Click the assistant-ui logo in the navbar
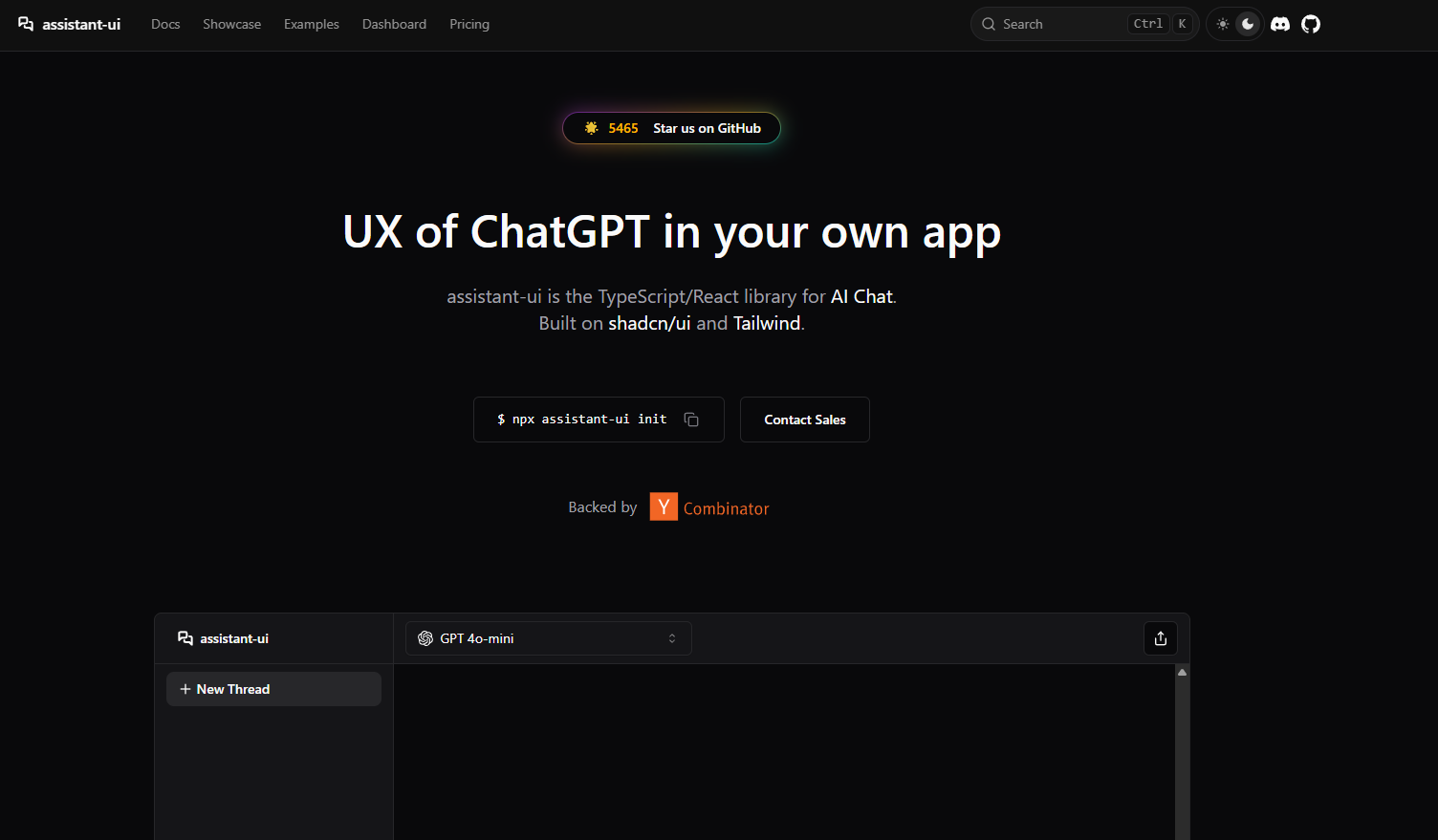This screenshot has width=1438, height=840. (69, 24)
